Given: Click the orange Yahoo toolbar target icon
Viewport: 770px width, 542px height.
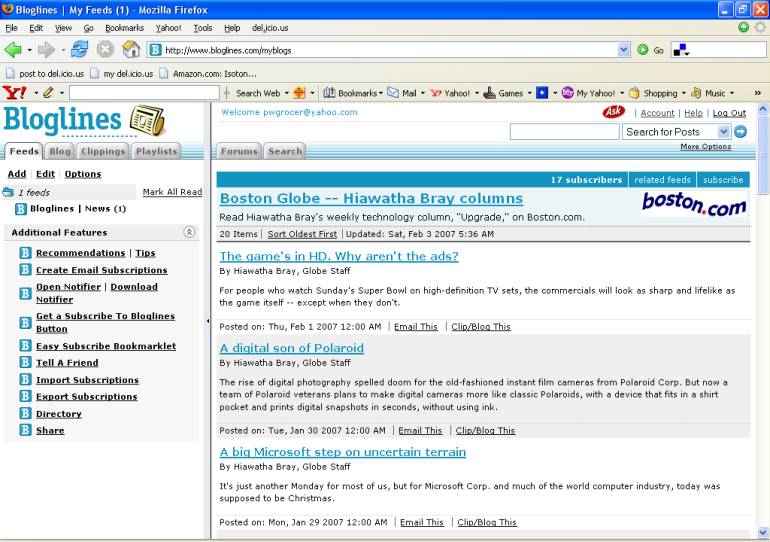Looking at the screenshot, I should [299, 92].
